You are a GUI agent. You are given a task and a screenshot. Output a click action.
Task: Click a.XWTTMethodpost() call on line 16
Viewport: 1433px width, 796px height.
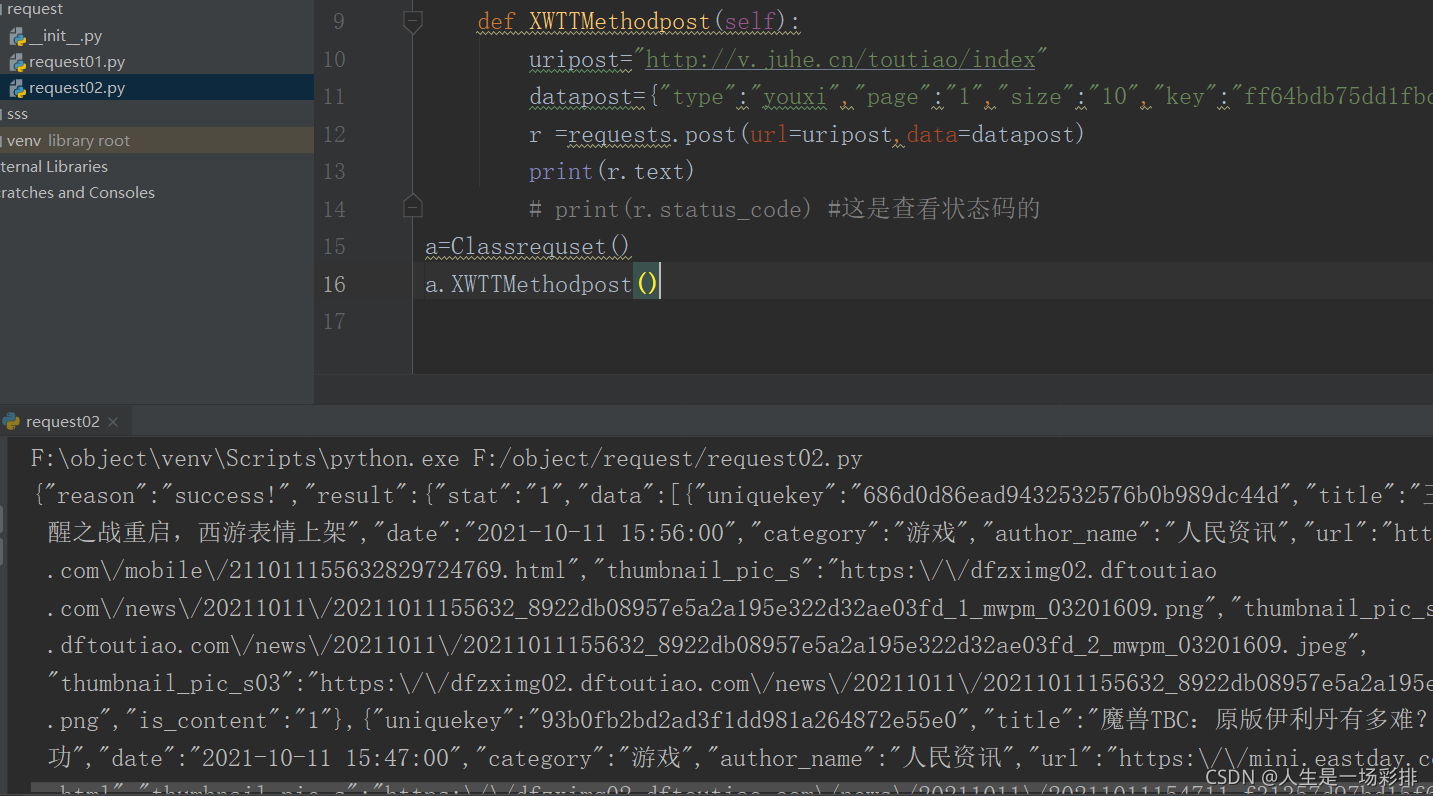[x=542, y=284]
